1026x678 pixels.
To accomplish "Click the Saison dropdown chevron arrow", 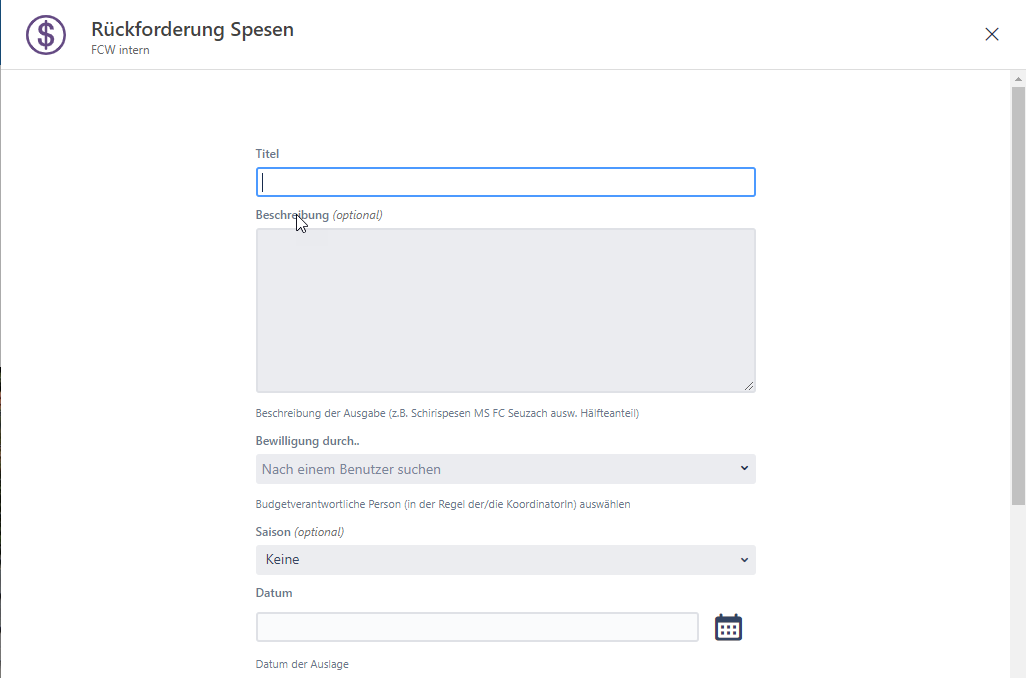I will point(744,560).
